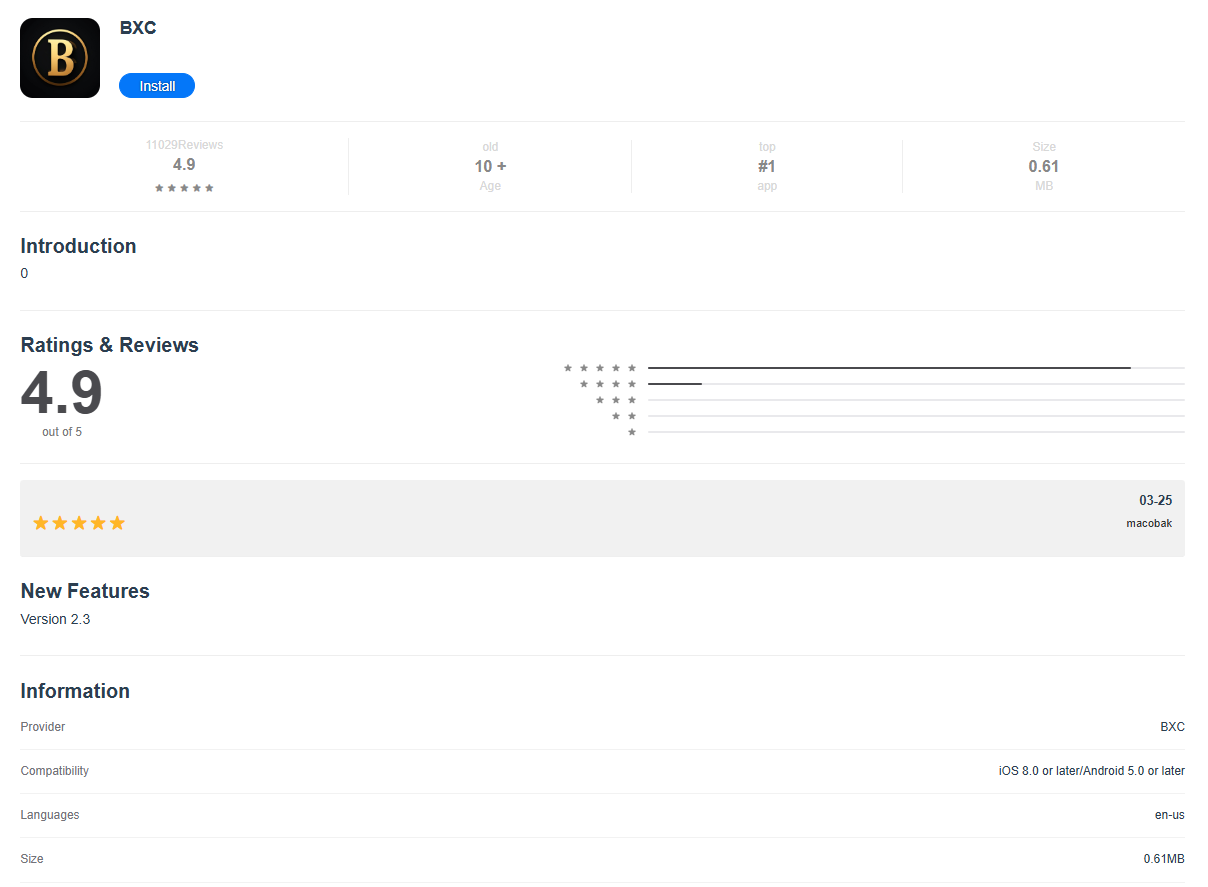Click the 0.61 MB size stat
This screenshot has width=1208, height=887.
(1043, 166)
